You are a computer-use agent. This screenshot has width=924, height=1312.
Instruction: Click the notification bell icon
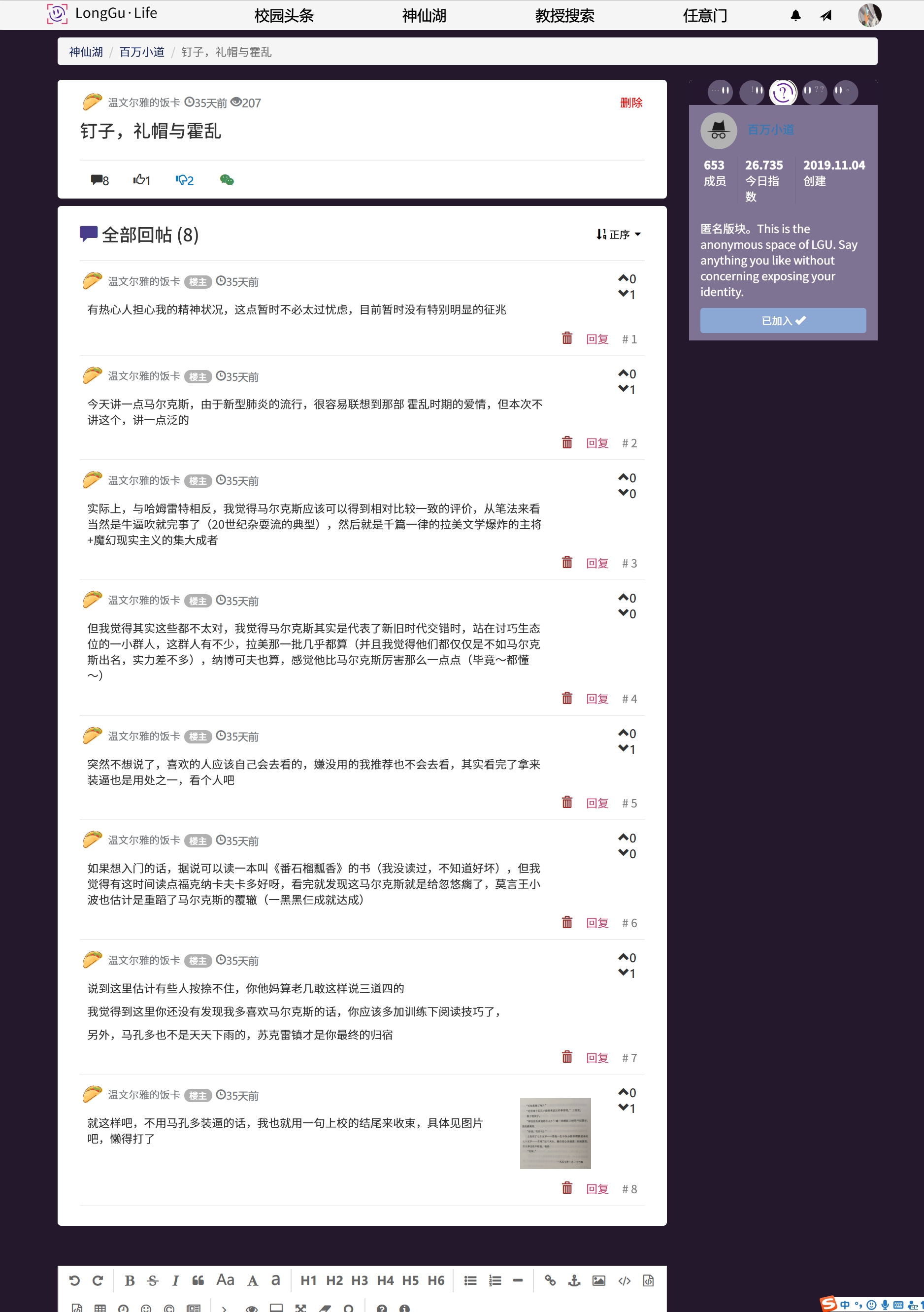[x=795, y=15]
